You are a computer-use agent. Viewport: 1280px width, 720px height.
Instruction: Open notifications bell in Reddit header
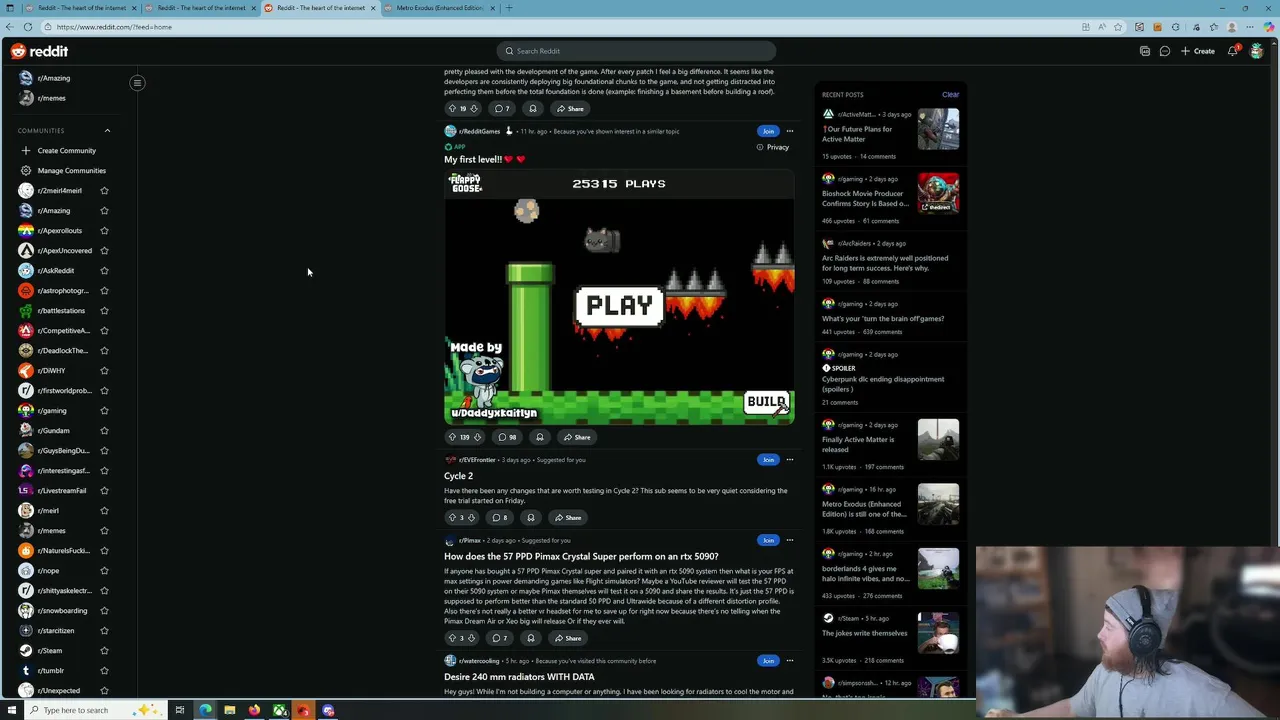tap(1234, 51)
